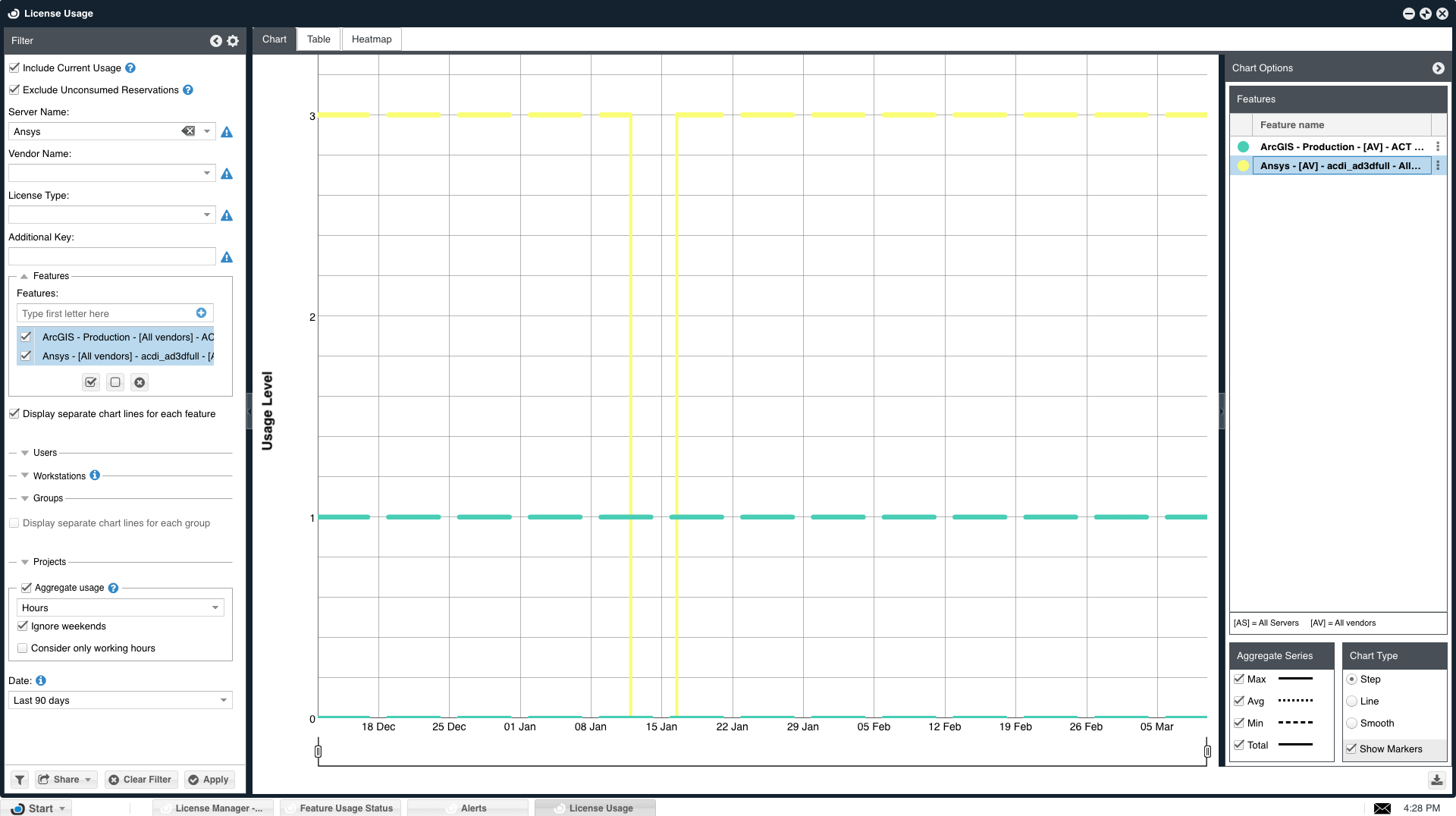The width and height of the screenshot is (1456, 816).
Task: Click the Apply button
Action: (209, 780)
